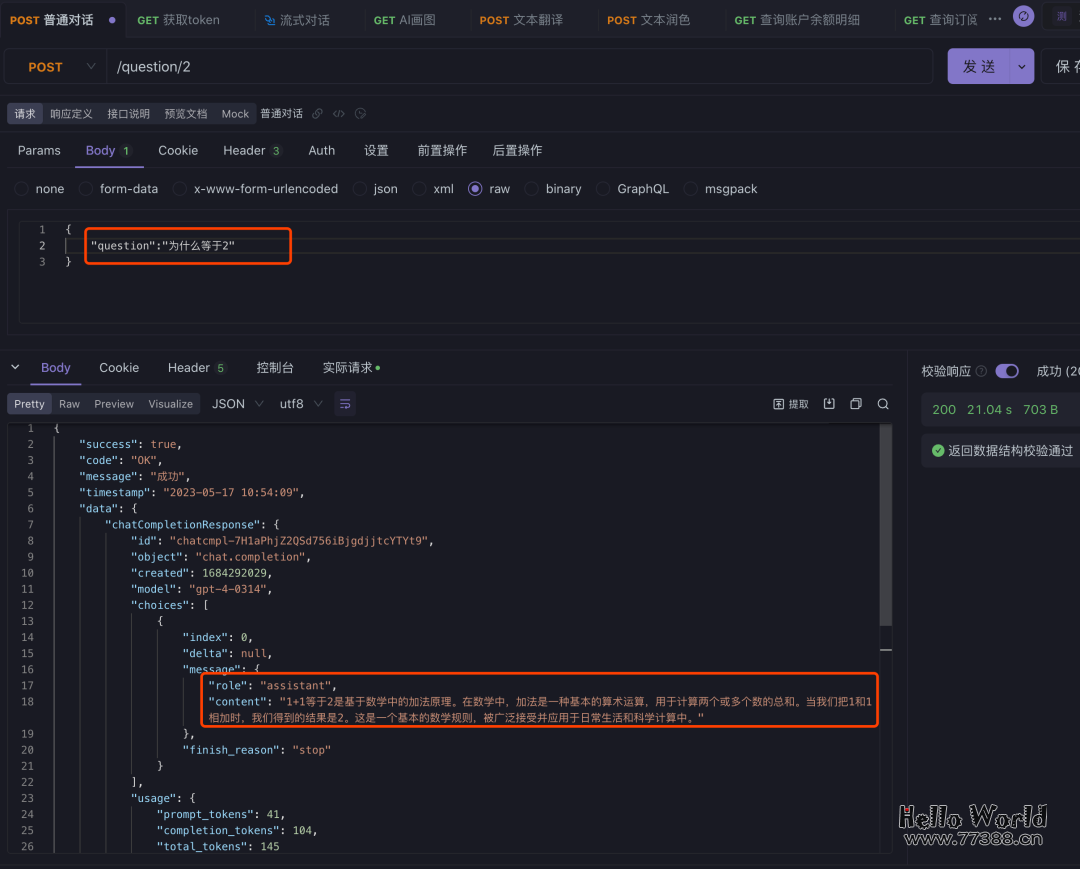Screen dimensions: 1080x869
Task: Expand the arrow next to 发送 button
Action: click(1022, 67)
